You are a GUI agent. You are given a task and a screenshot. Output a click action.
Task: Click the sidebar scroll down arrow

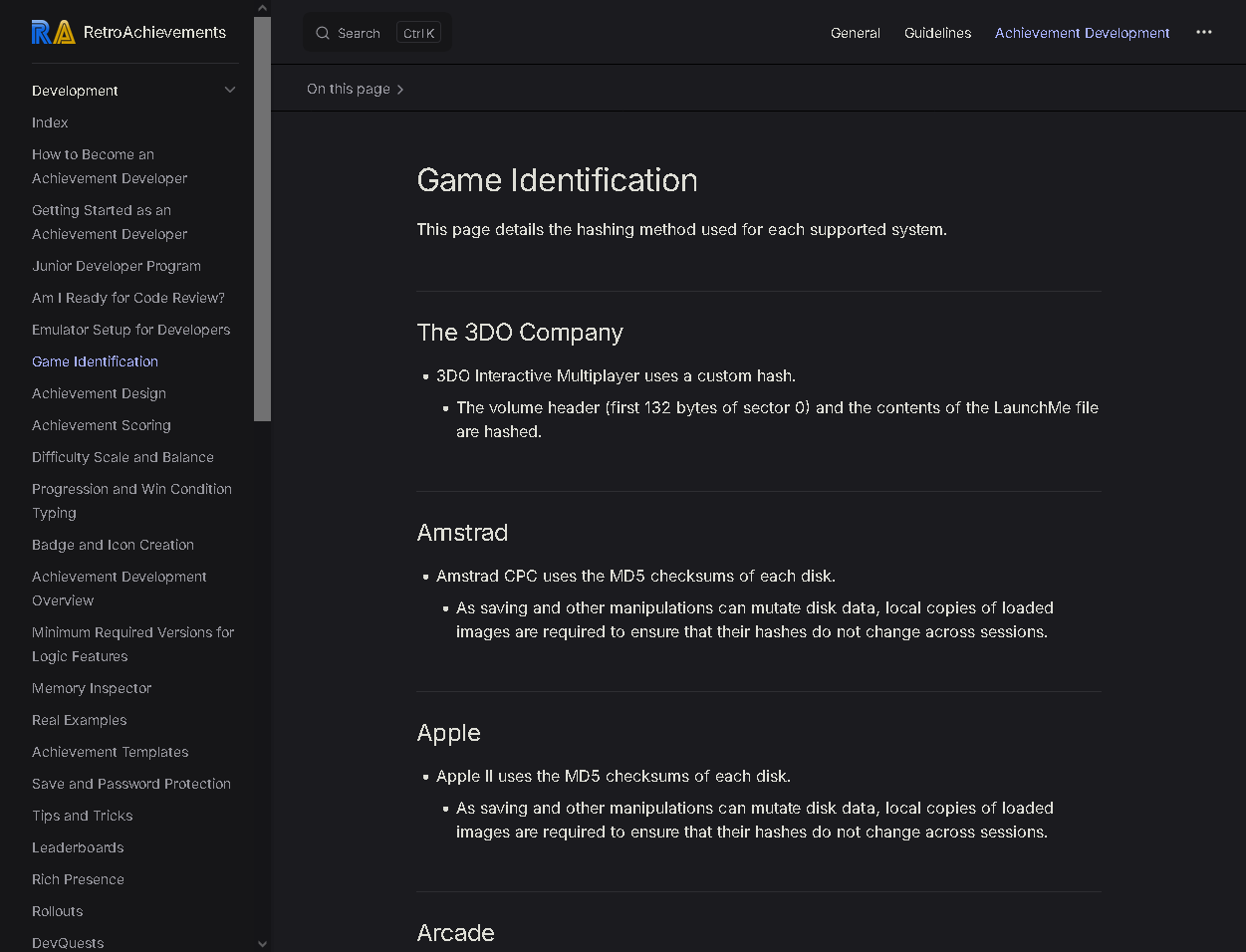263,943
